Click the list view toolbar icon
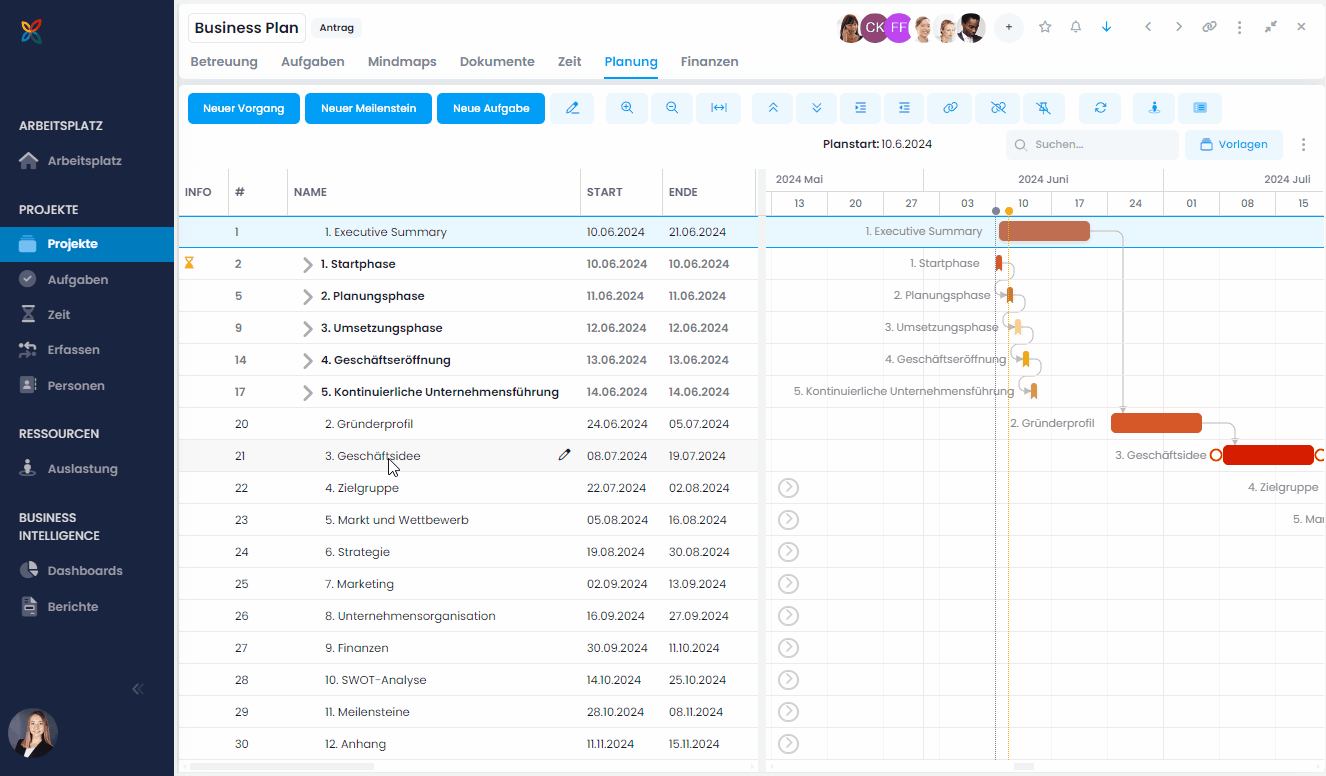This screenshot has width=1326, height=776. coord(1200,108)
